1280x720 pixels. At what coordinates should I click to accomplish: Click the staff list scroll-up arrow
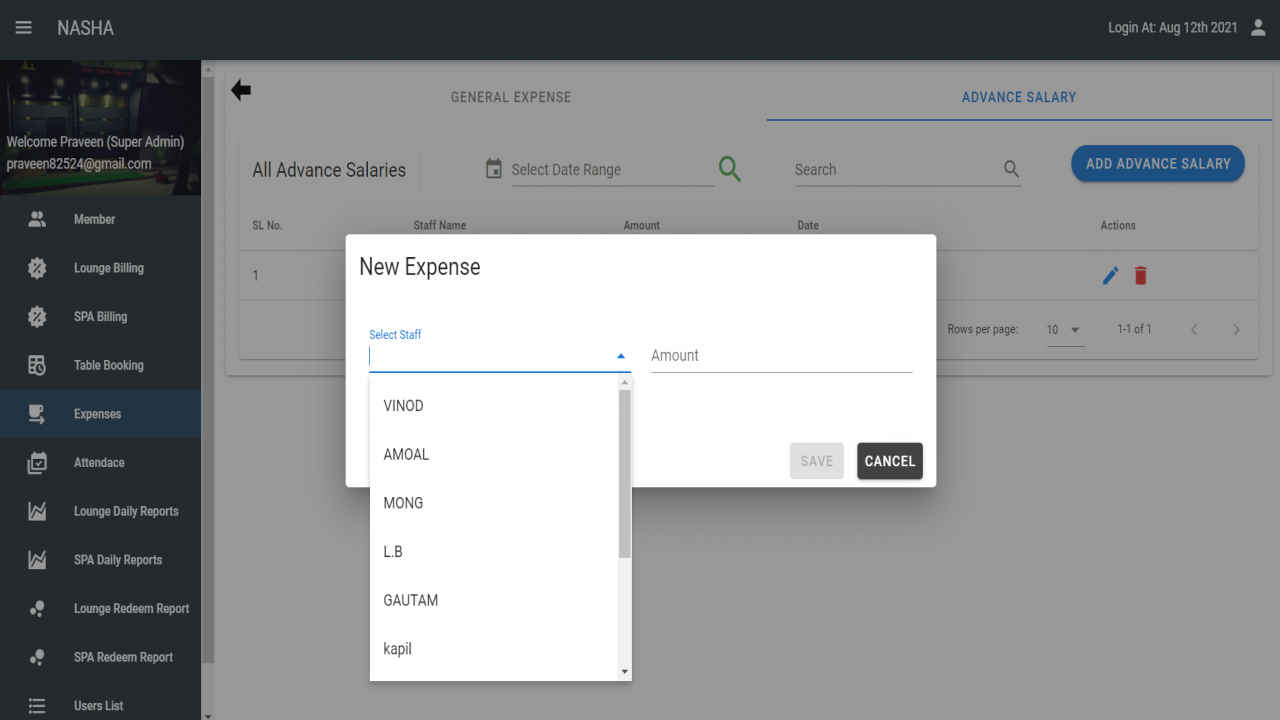(x=625, y=383)
